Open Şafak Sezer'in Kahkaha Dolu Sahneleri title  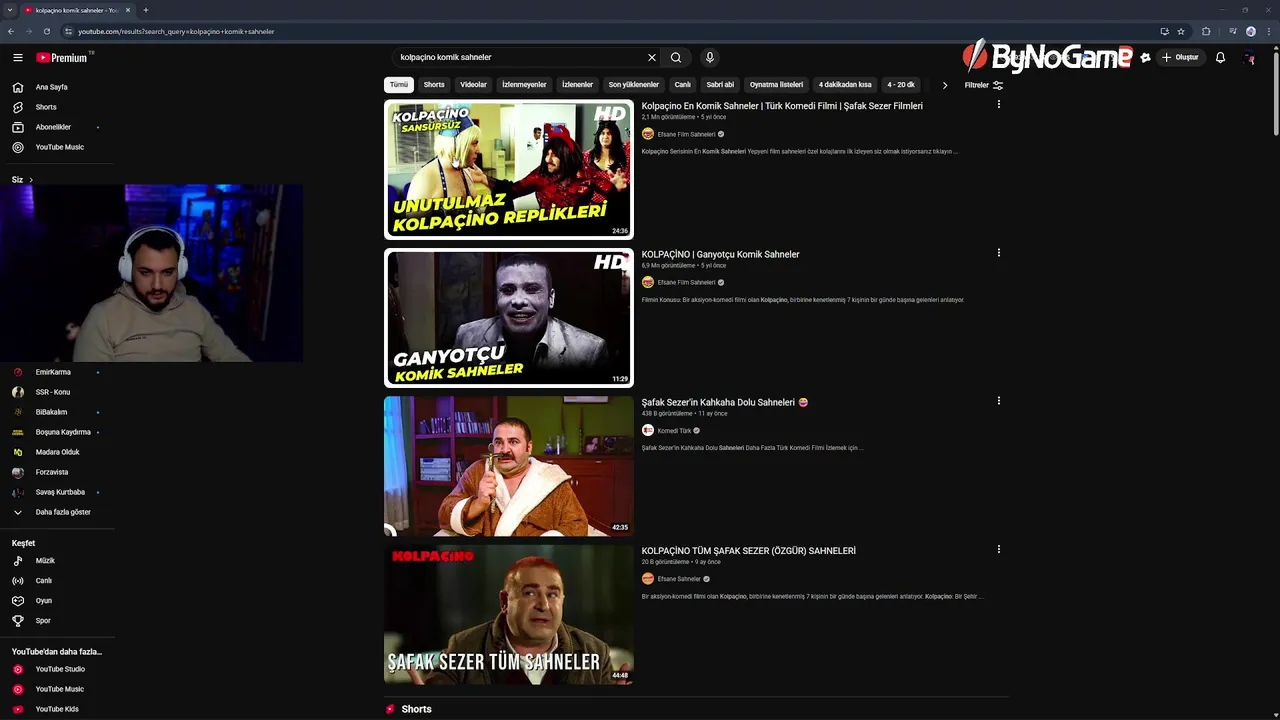(725, 402)
